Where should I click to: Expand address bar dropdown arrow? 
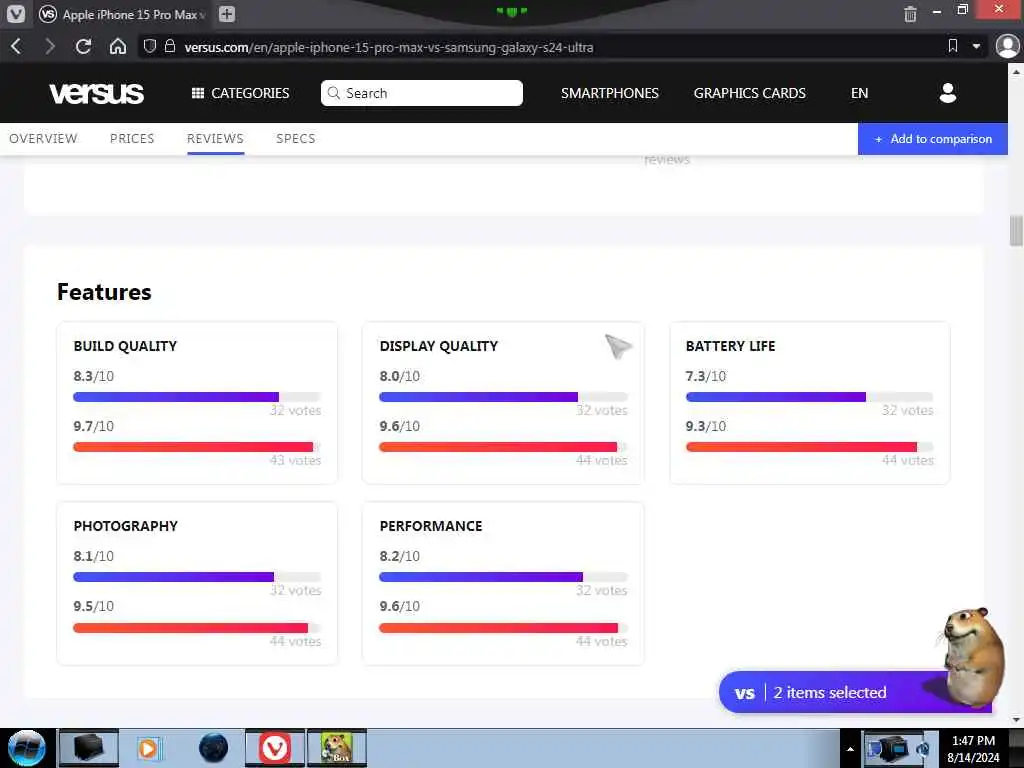pyautogui.click(x=976, y=46)
